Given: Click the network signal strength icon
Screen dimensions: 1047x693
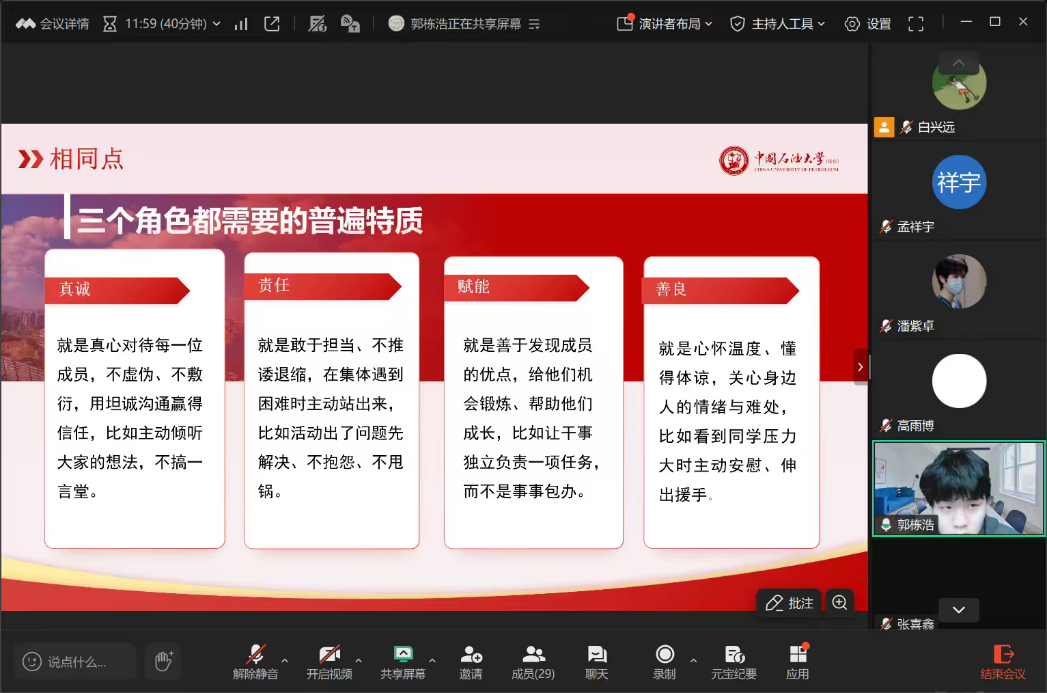Looking at the screenshot, I should point(241,23).
